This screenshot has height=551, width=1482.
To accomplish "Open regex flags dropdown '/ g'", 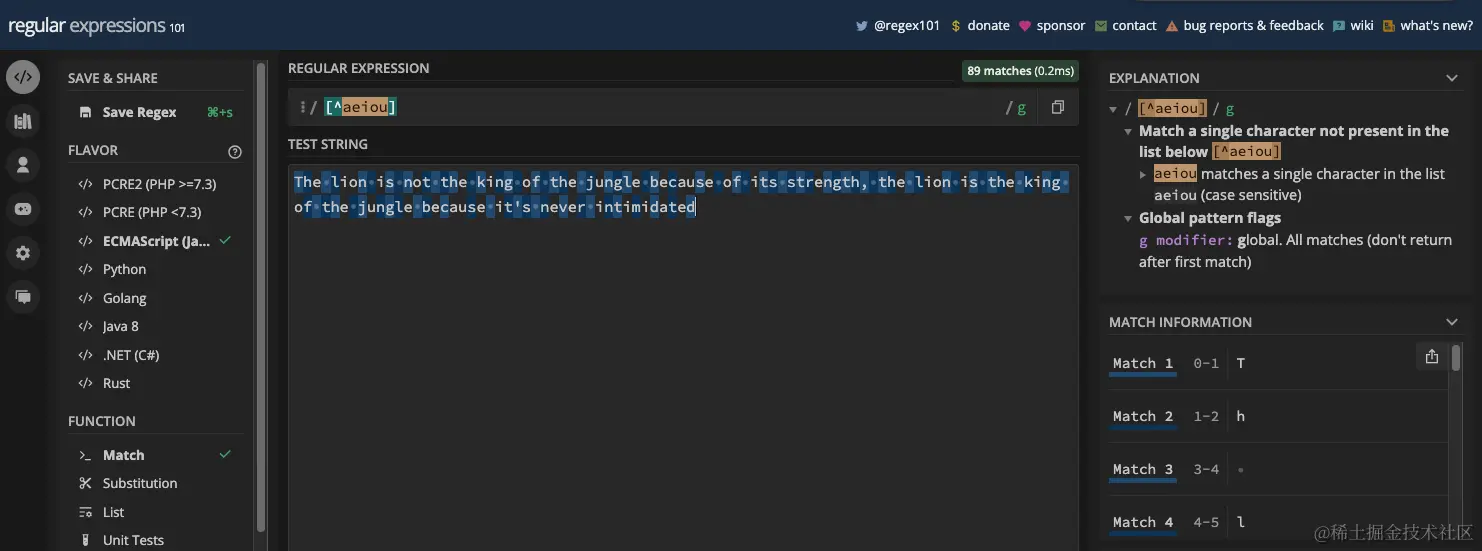I will click(1016, 108).
